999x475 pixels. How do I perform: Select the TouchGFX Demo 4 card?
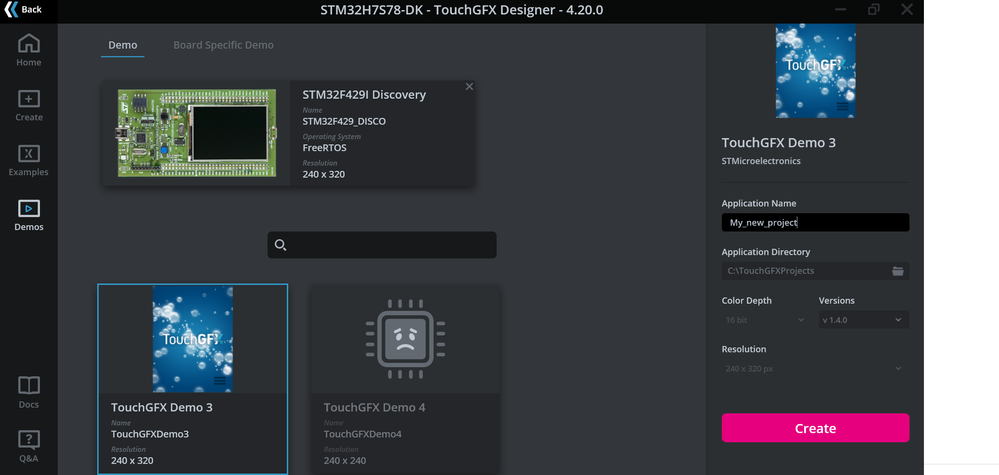(x=405, y=379)
